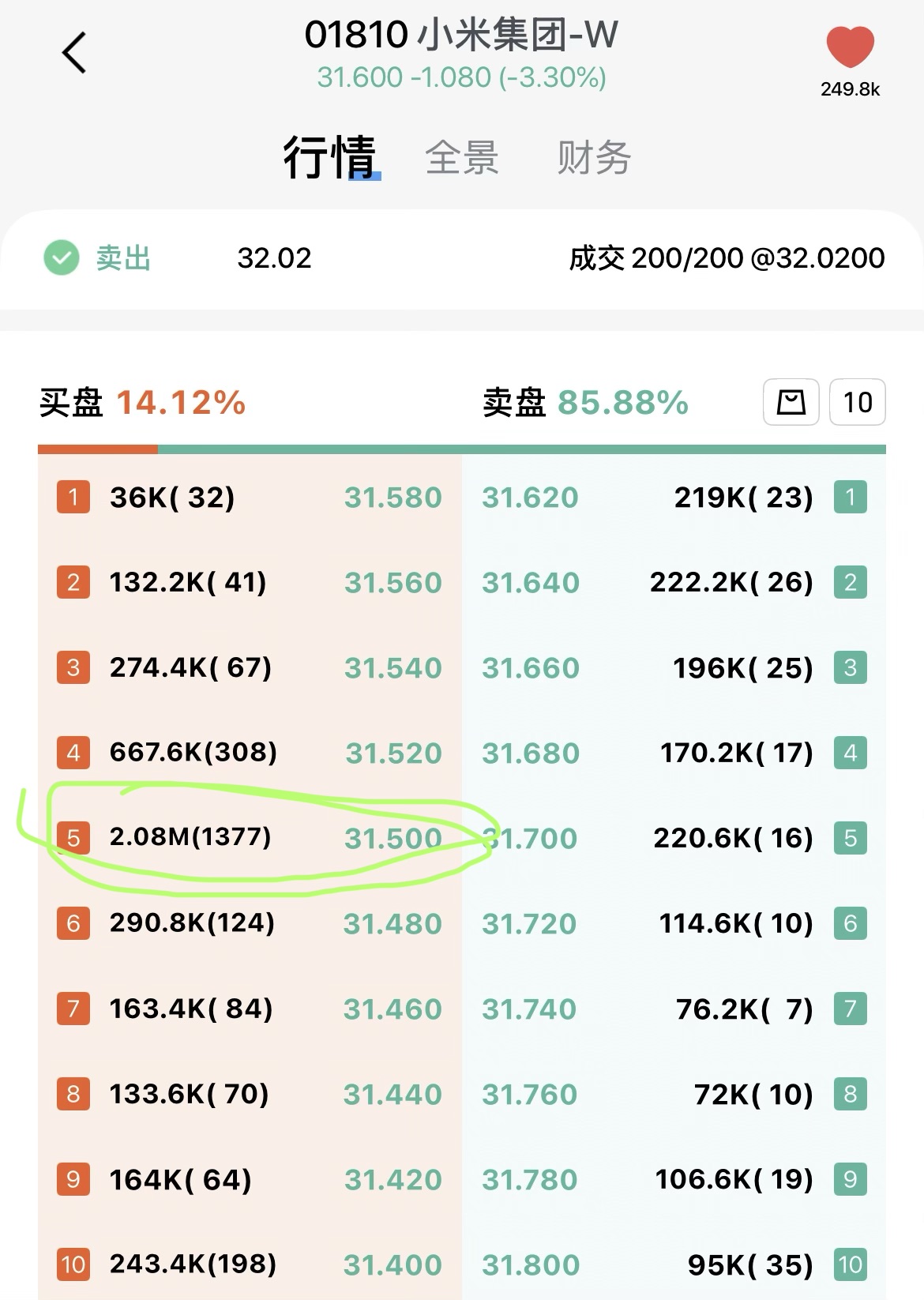Screen dimensions: 924x1300
Task: Switch to the 全景 tab
Action: point(462,157)
